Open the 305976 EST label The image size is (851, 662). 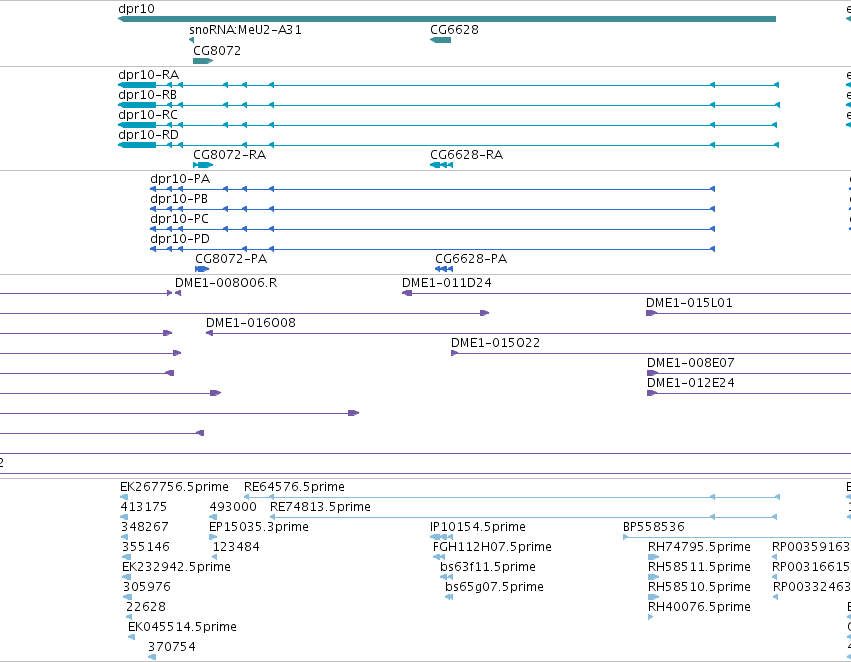click(147, 587)
